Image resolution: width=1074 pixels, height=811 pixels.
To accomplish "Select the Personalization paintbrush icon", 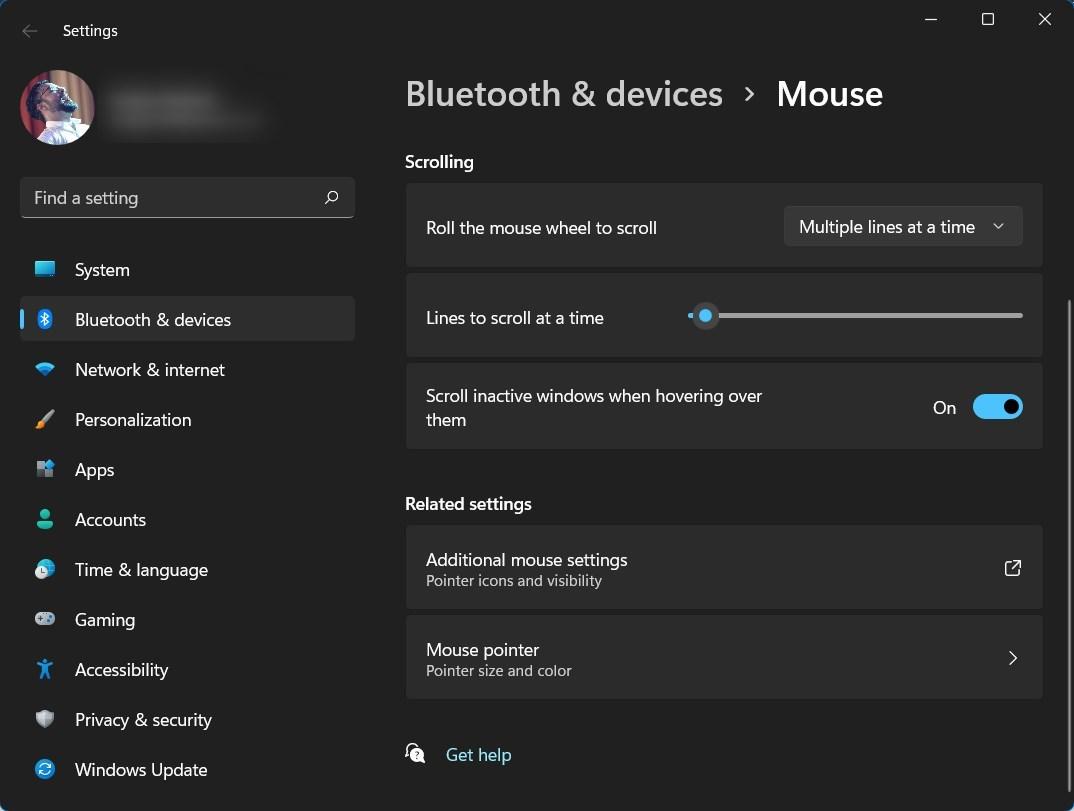I will point(45,420).
